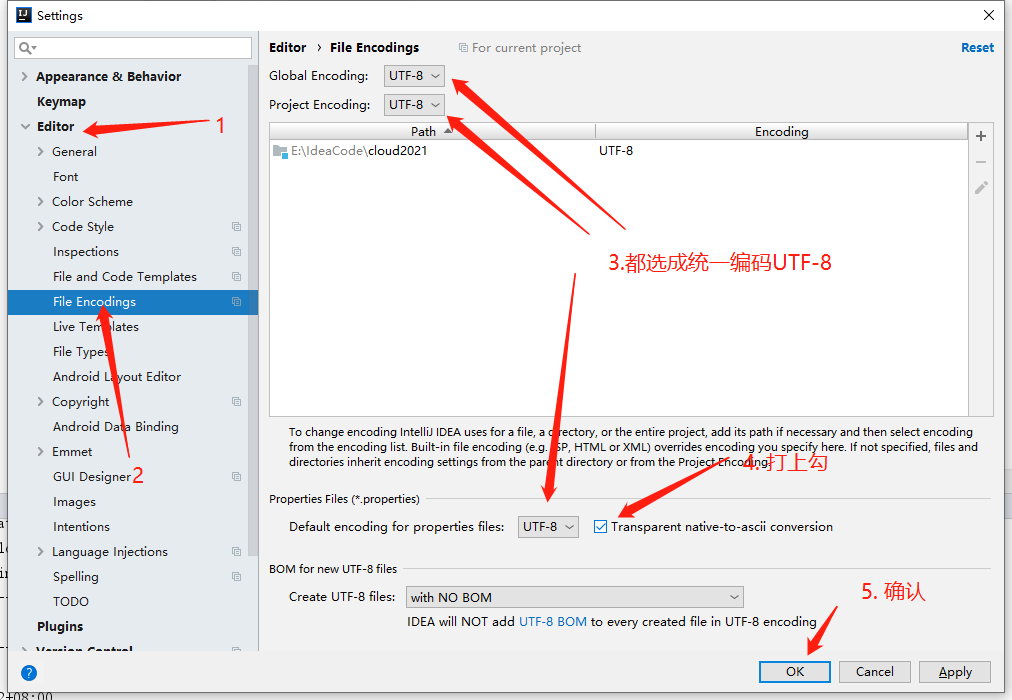This screenshot has height=700, width=1012.
Task: Expand Appearance & Behavior section
Action: [x=25, y=76]
